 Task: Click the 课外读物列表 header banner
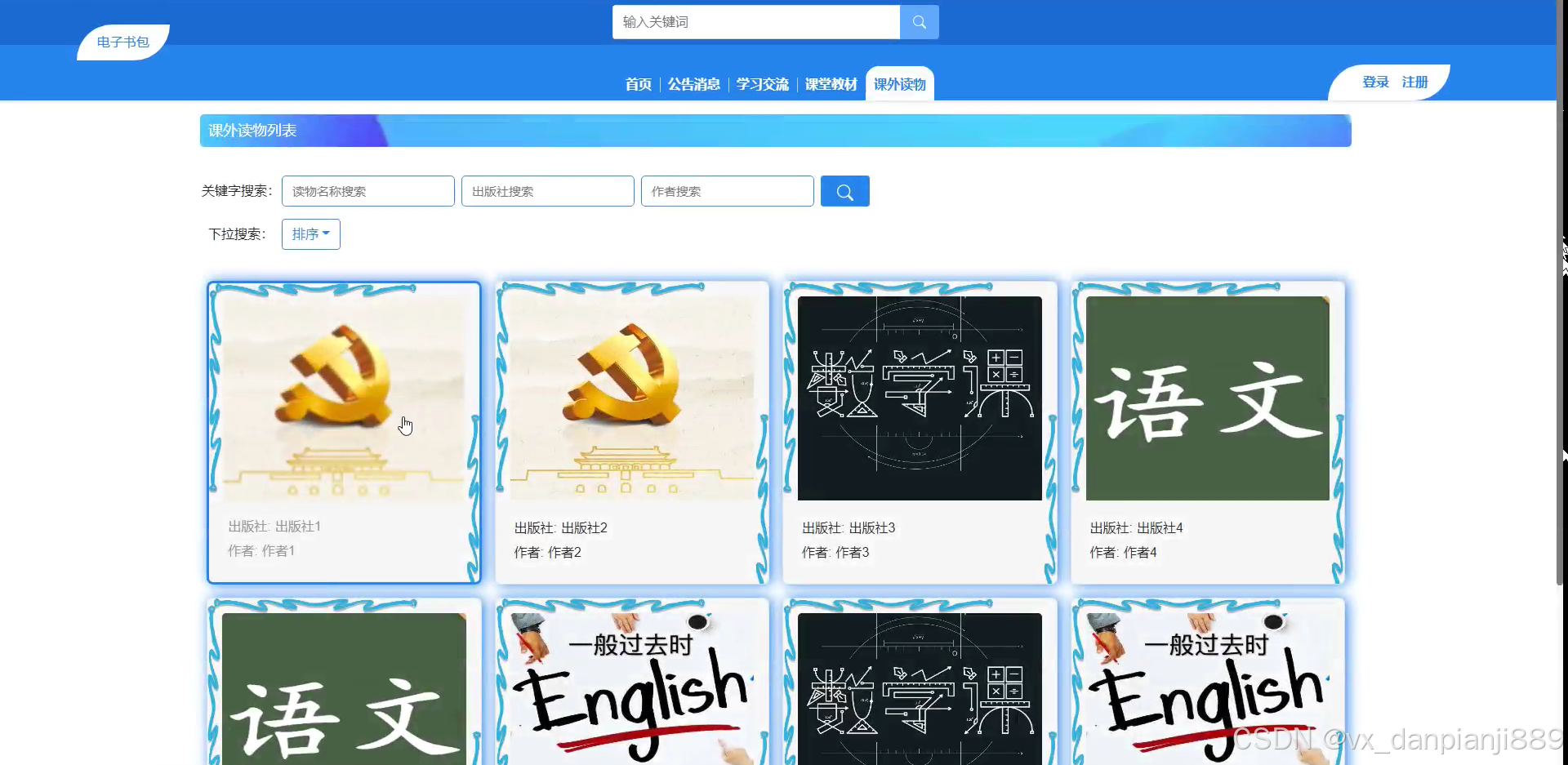776,131
